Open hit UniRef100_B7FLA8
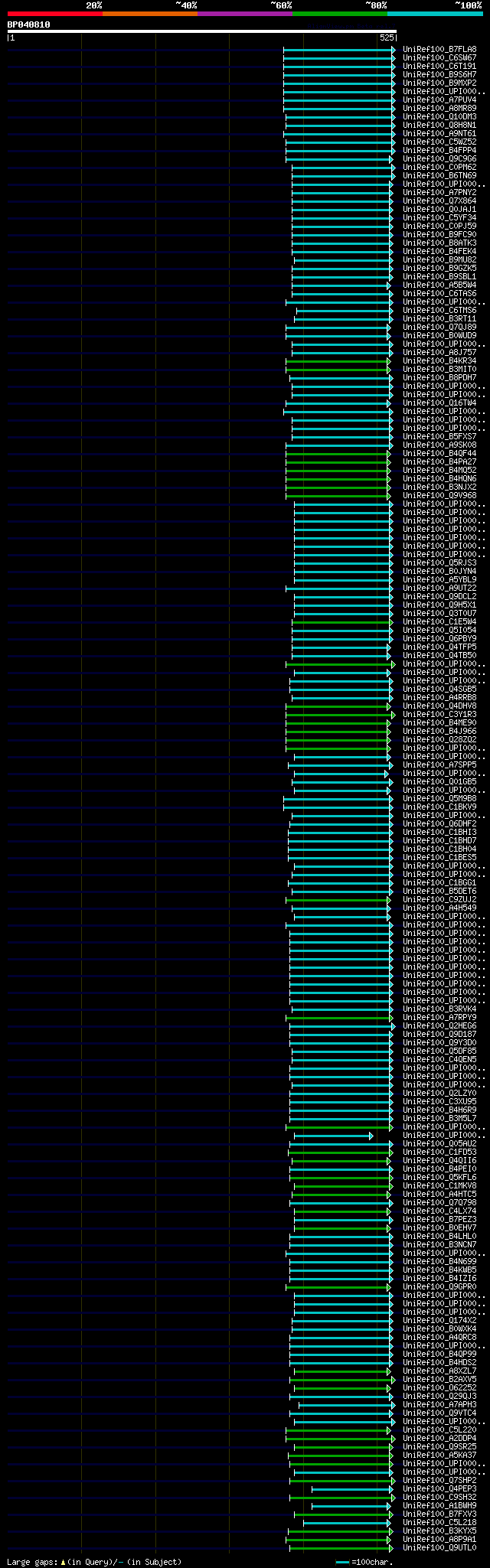This screenshot has width=490, height=1568. [439, 49]
